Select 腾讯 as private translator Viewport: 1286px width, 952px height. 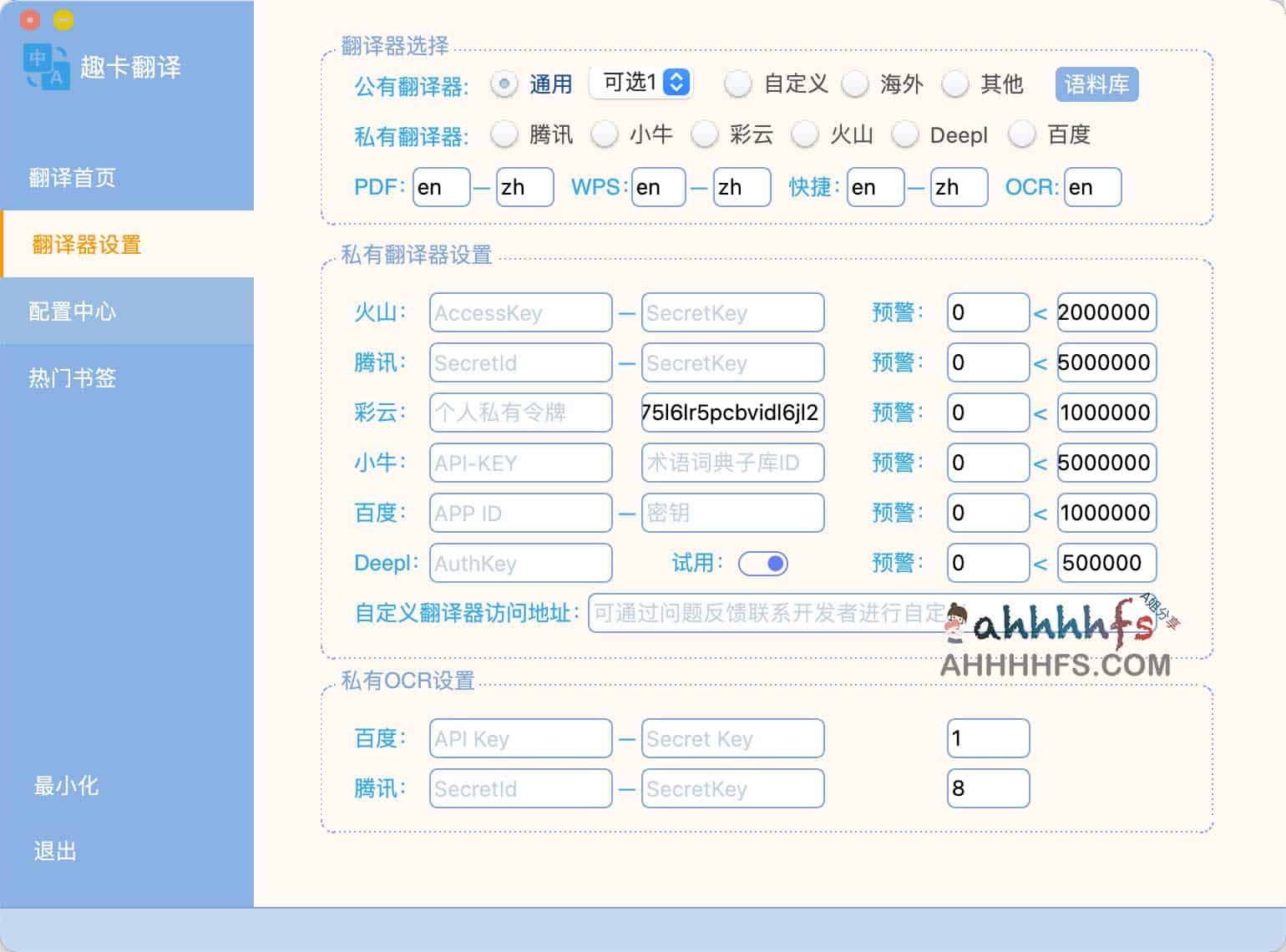coord(504,134)
